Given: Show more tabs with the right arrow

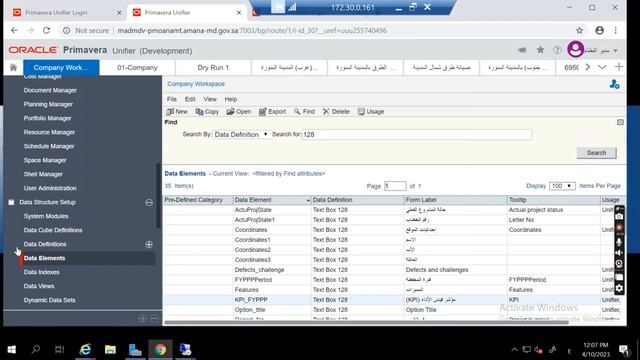Looking at the screenshot, I should 587,67.
